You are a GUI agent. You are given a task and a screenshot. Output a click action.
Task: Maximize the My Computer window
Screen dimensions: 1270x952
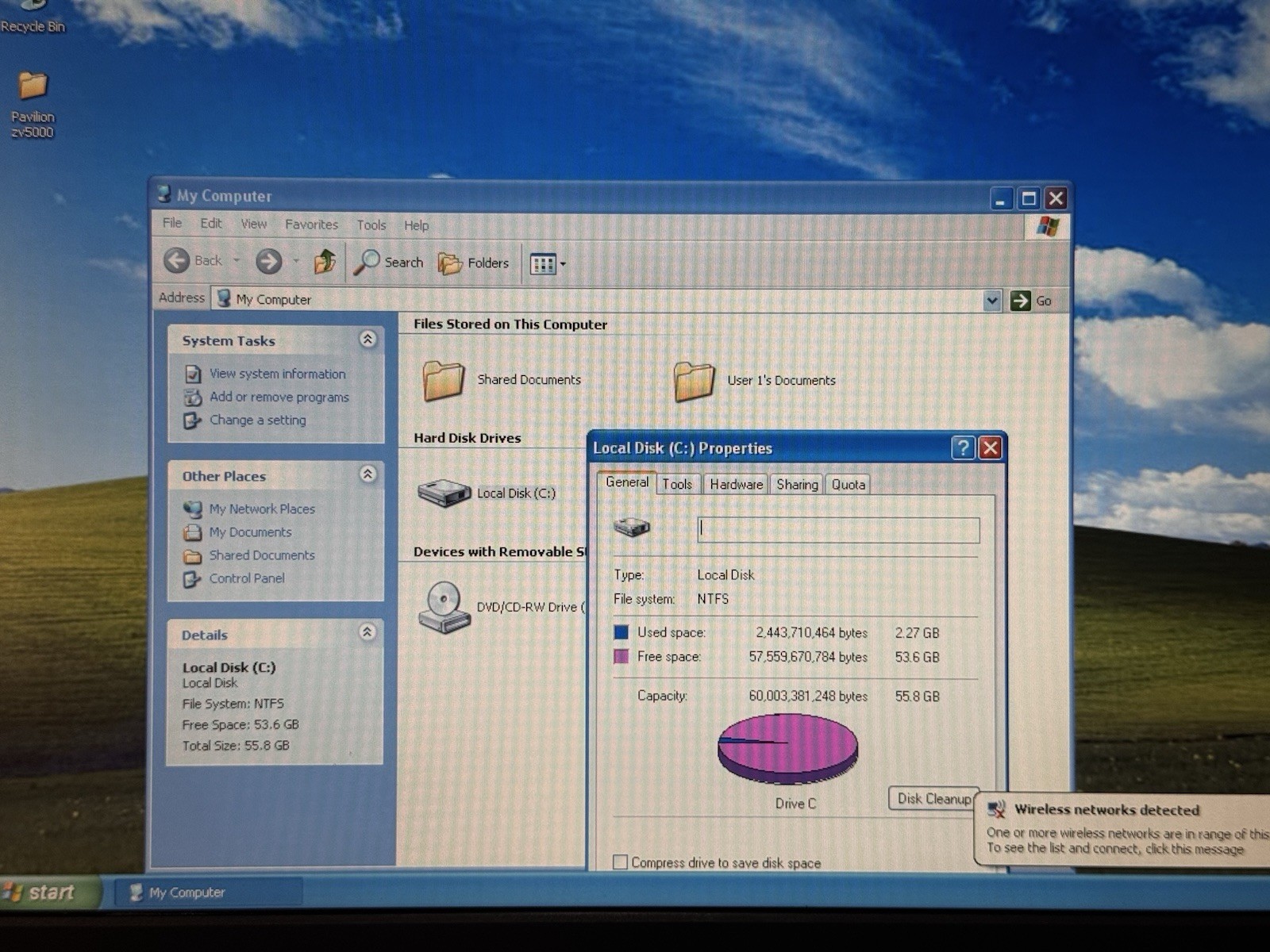pyautogui.click(x=1029, y=198)
